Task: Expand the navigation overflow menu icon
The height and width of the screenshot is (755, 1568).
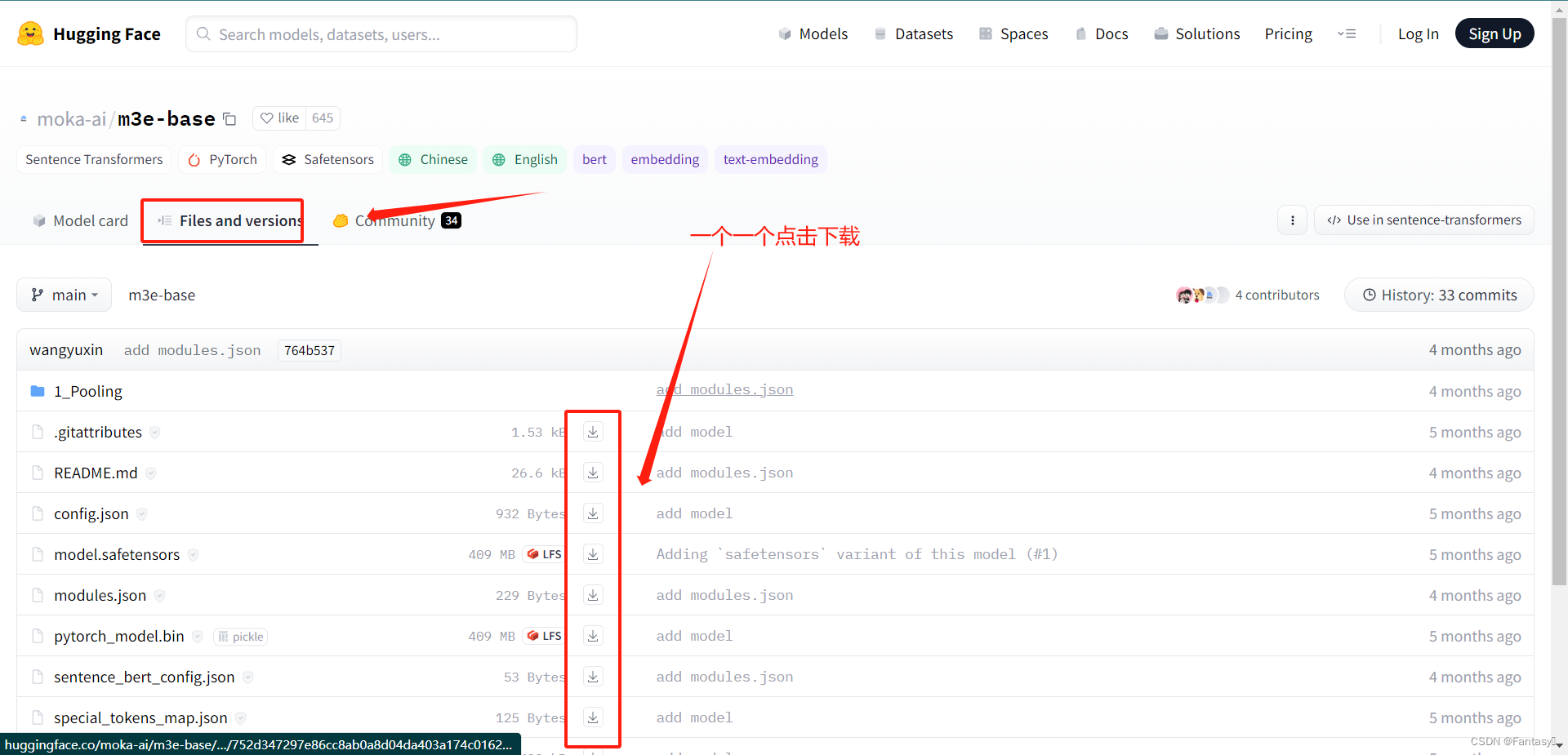Action: 1347,34
